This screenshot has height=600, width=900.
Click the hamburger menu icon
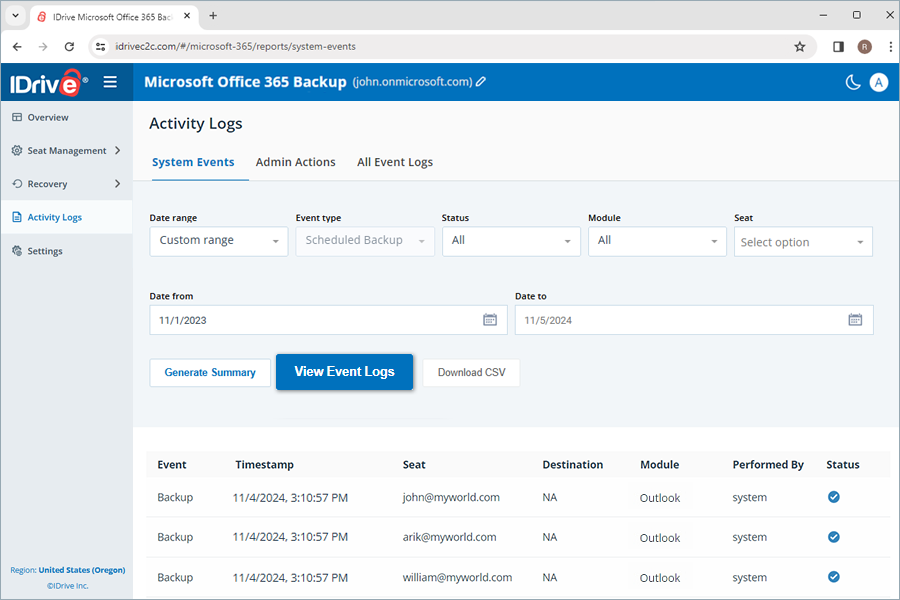(110, 82)
